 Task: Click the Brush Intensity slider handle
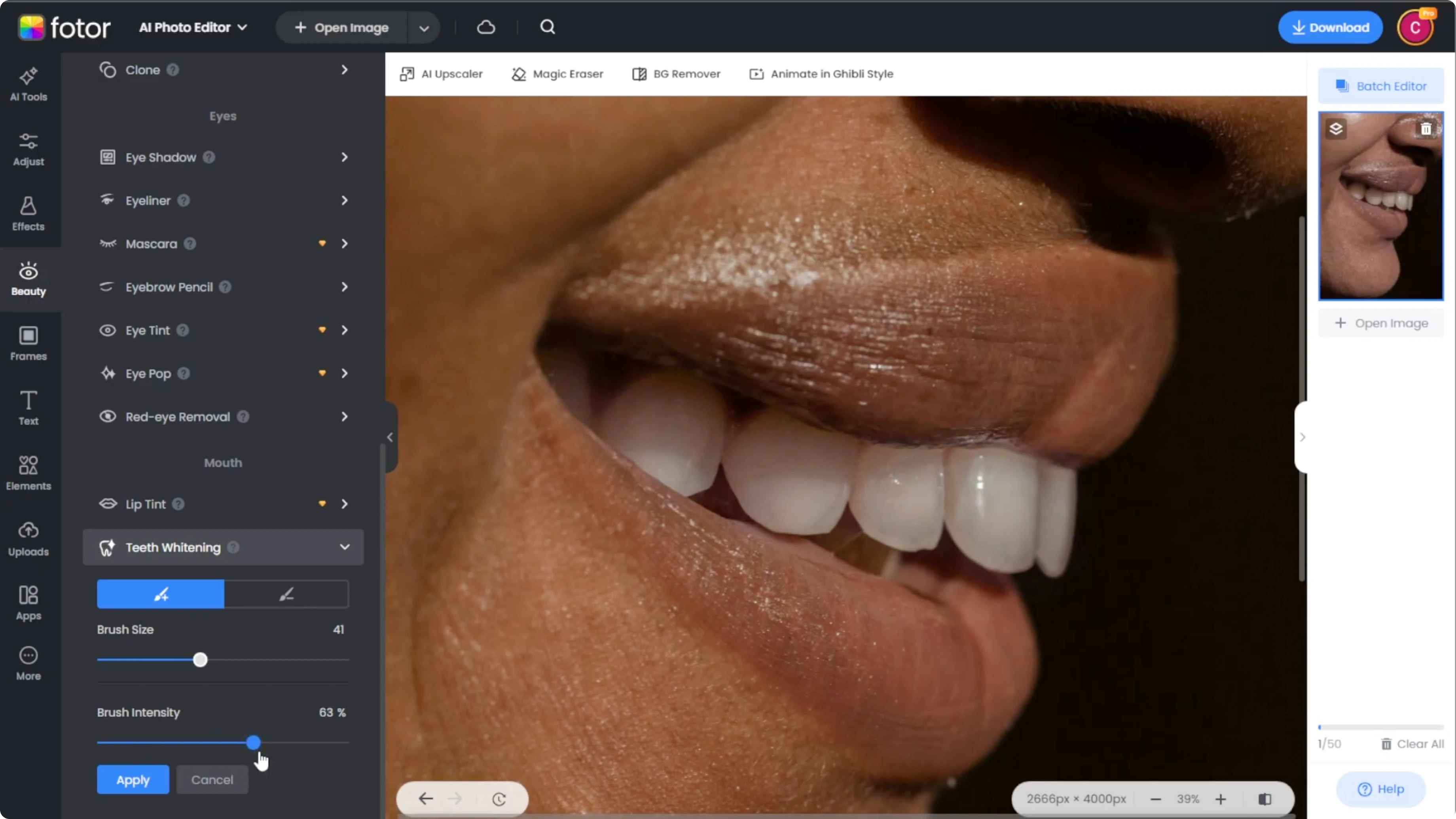pos(254,742)
